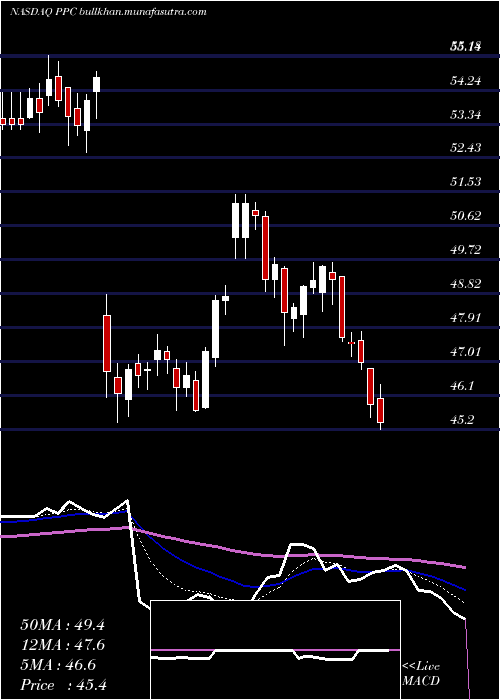Click the 12MA : 47.6 readout
The image size is (500, 700).
click(62, 645)
